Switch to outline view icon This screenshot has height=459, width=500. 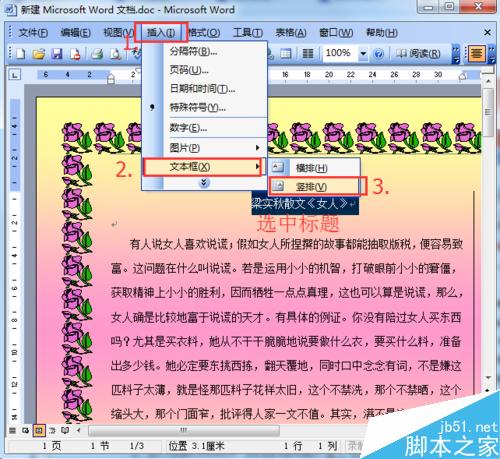(x=52, y=431)
